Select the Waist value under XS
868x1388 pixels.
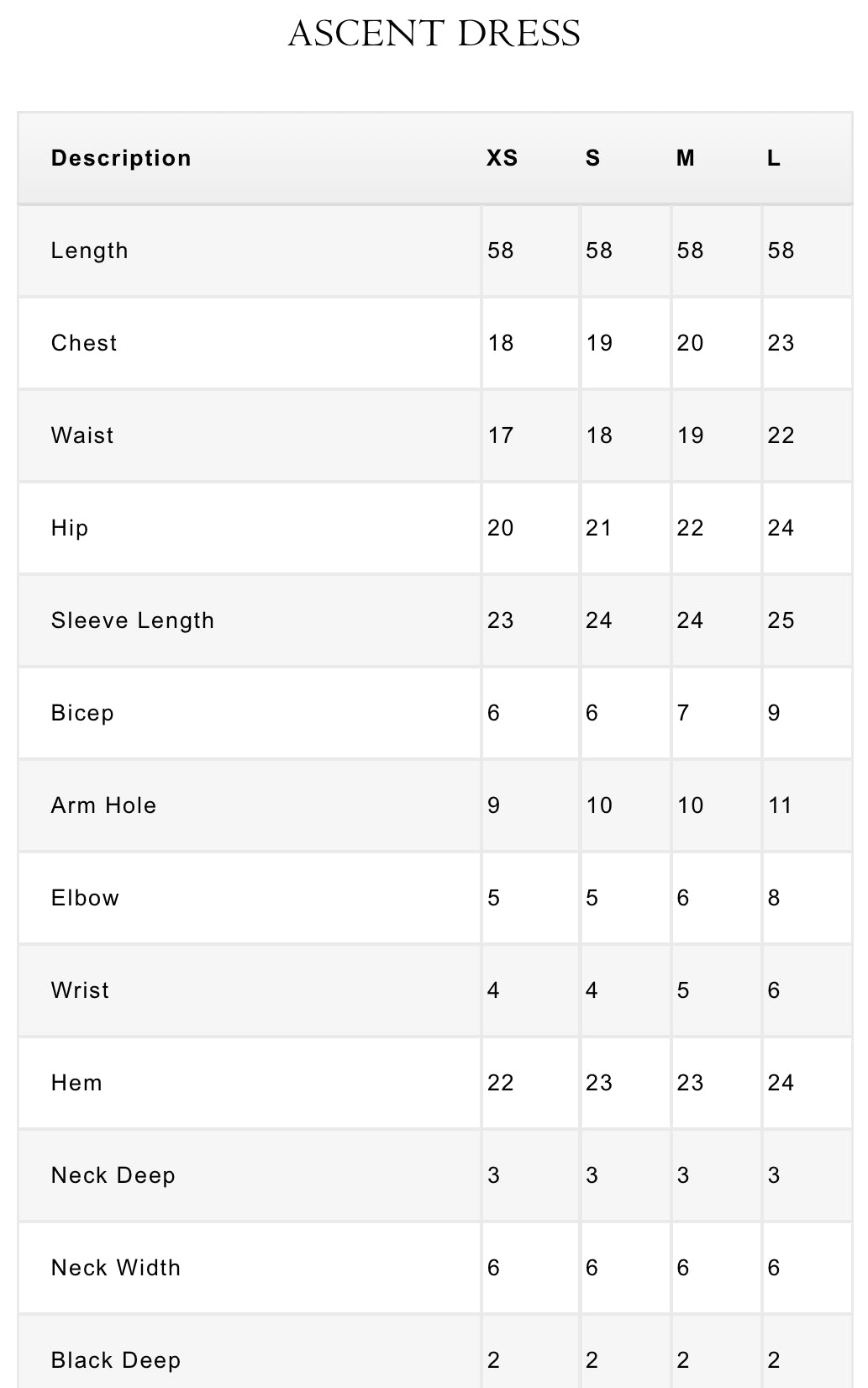click(501, 435)
